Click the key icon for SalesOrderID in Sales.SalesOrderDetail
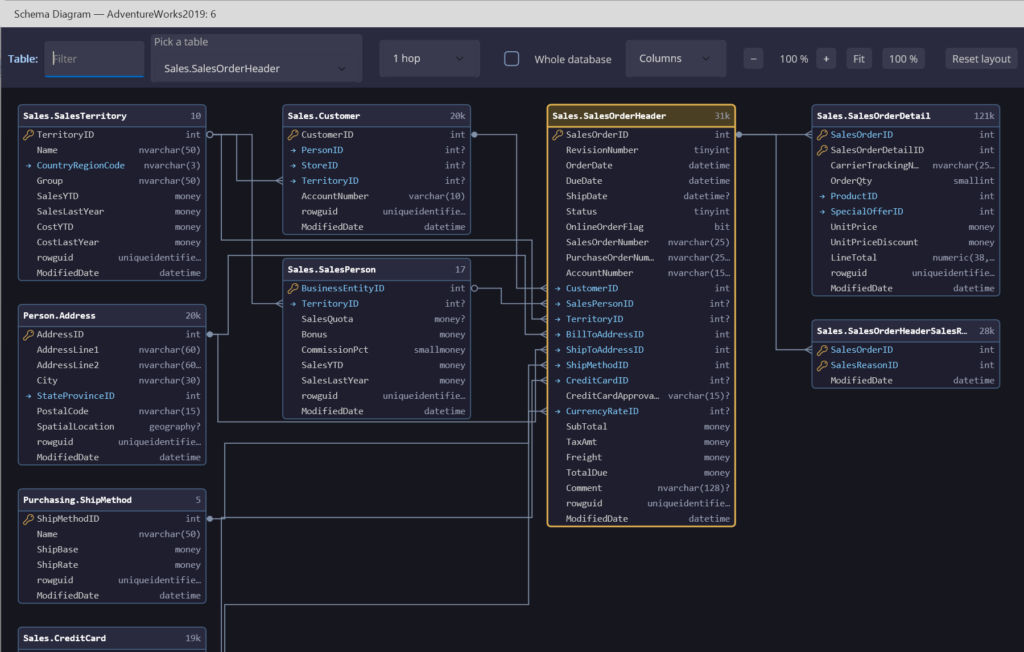This screenshot has height=652, width=1024. coord(822,135)
